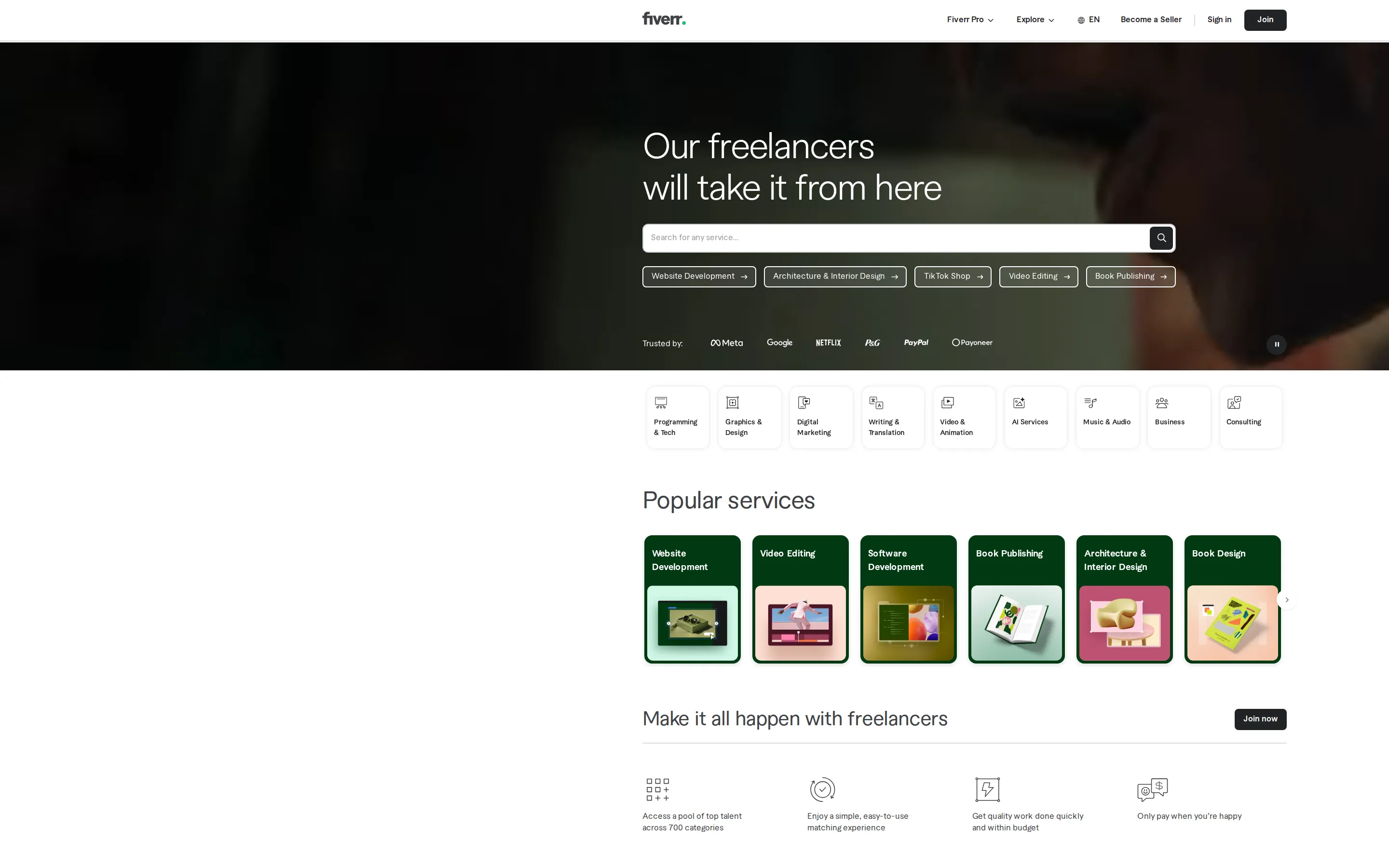
Task: Expand the Explore dropdown menu
Action: point(1035,20)
